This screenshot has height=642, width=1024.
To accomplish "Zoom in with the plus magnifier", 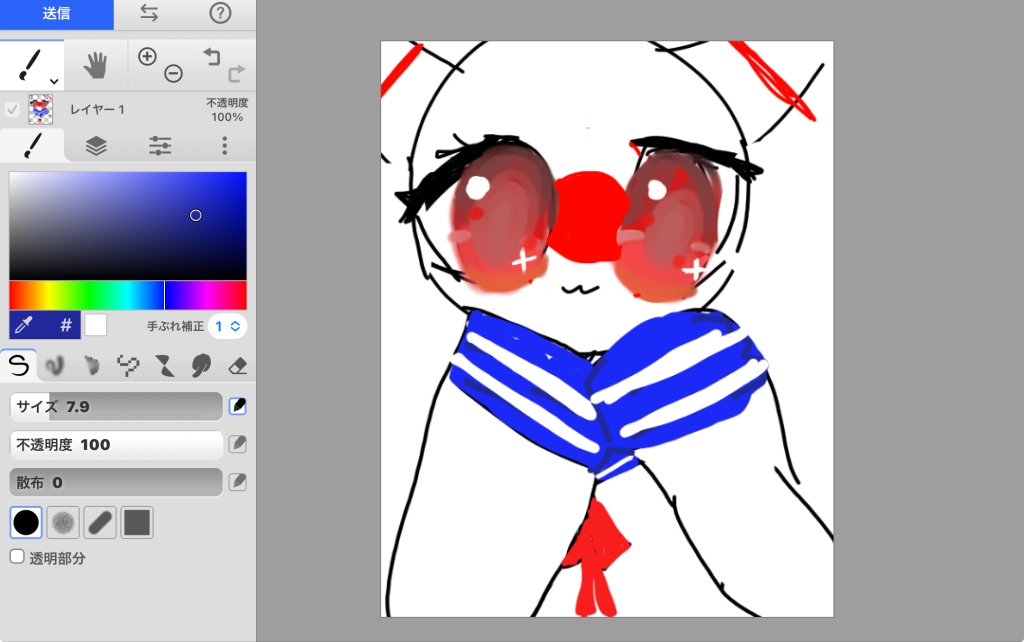I will (147, 56).
